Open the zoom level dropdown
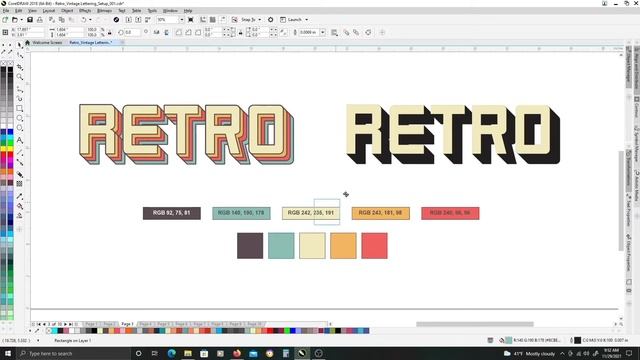 [x=182, y=20]
